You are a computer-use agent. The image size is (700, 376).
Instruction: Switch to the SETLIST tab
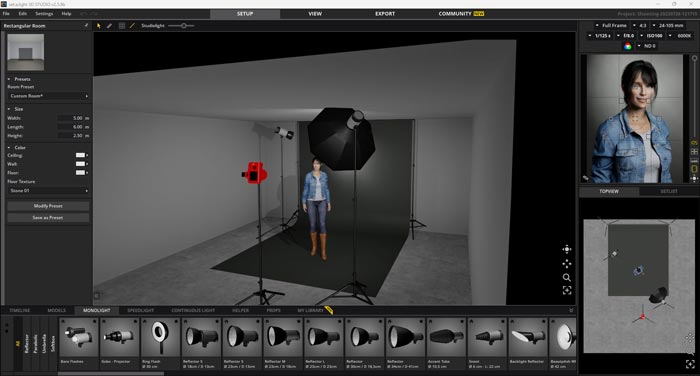669,191
